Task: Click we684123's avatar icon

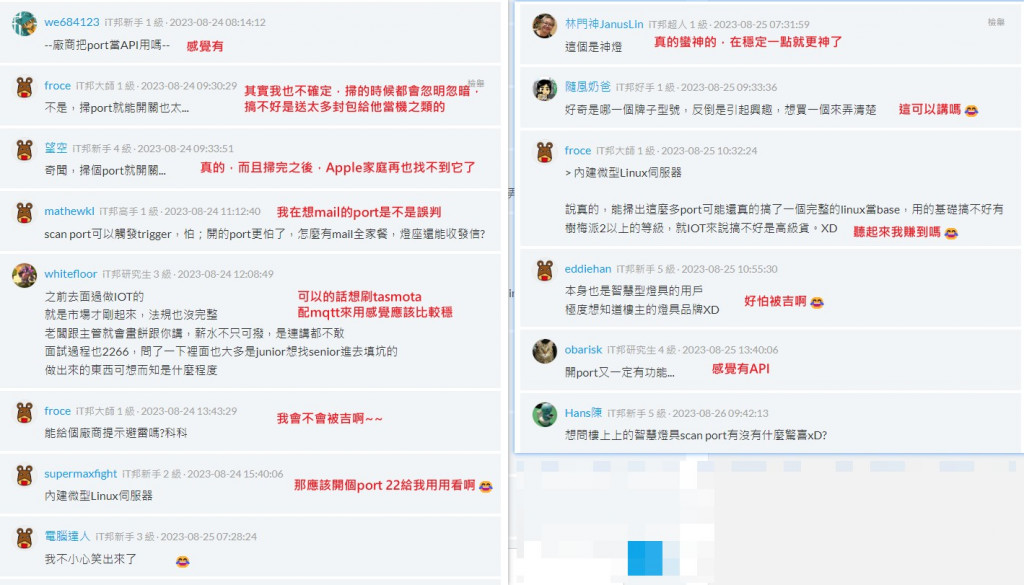Action: click(24, 24)
